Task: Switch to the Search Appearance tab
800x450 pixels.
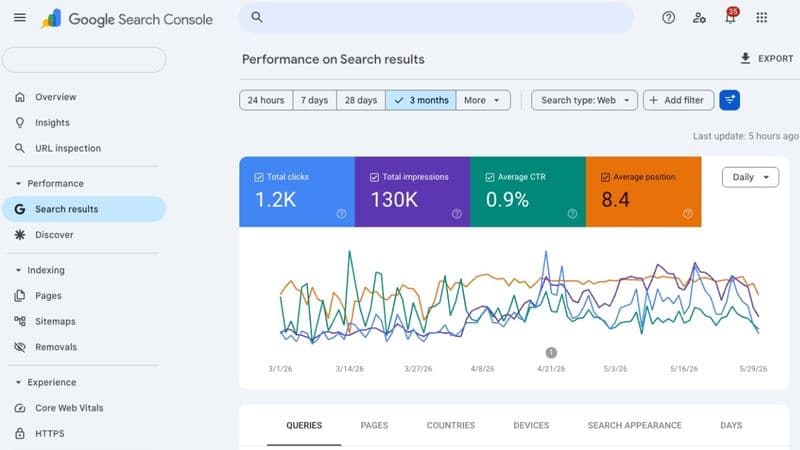Action: tap(635, 426)
